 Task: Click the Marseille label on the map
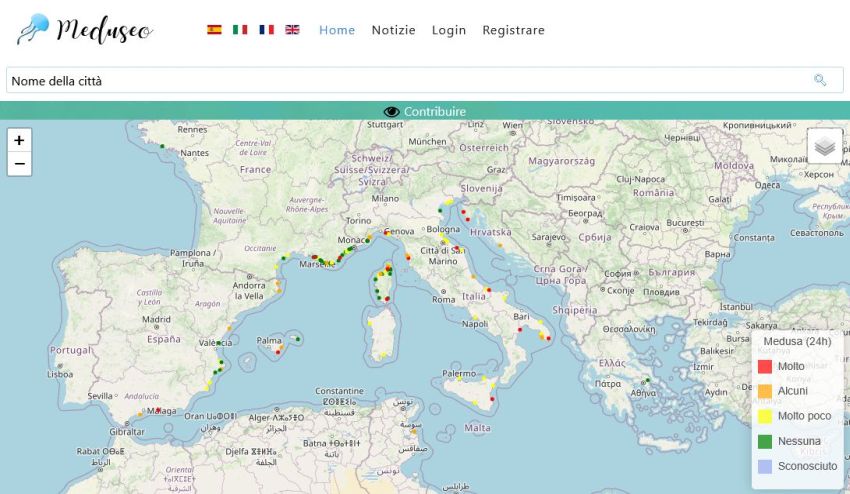pos(318,265)
